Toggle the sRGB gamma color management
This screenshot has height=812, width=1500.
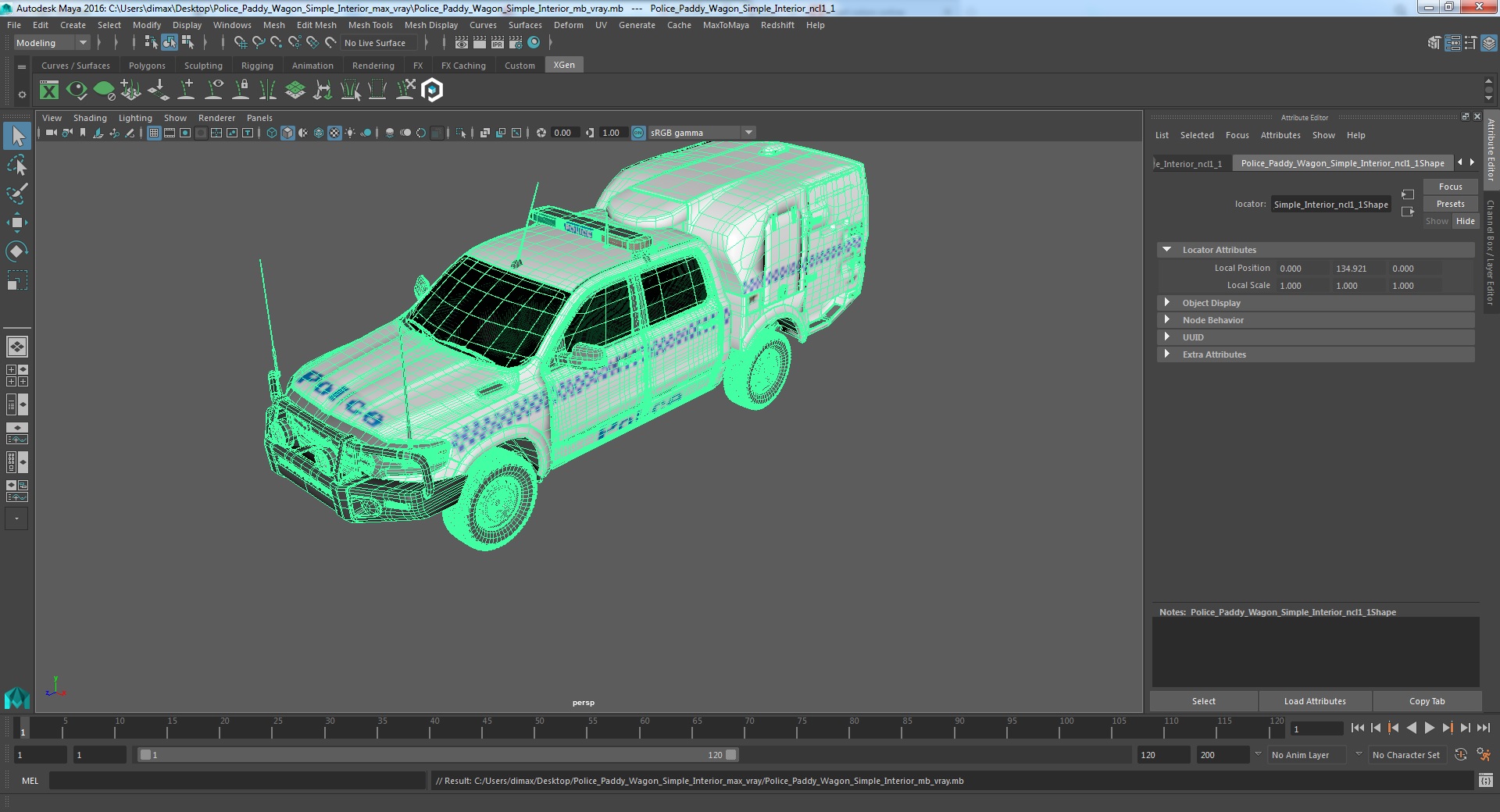pyautogui.click(x=638, y=133)
